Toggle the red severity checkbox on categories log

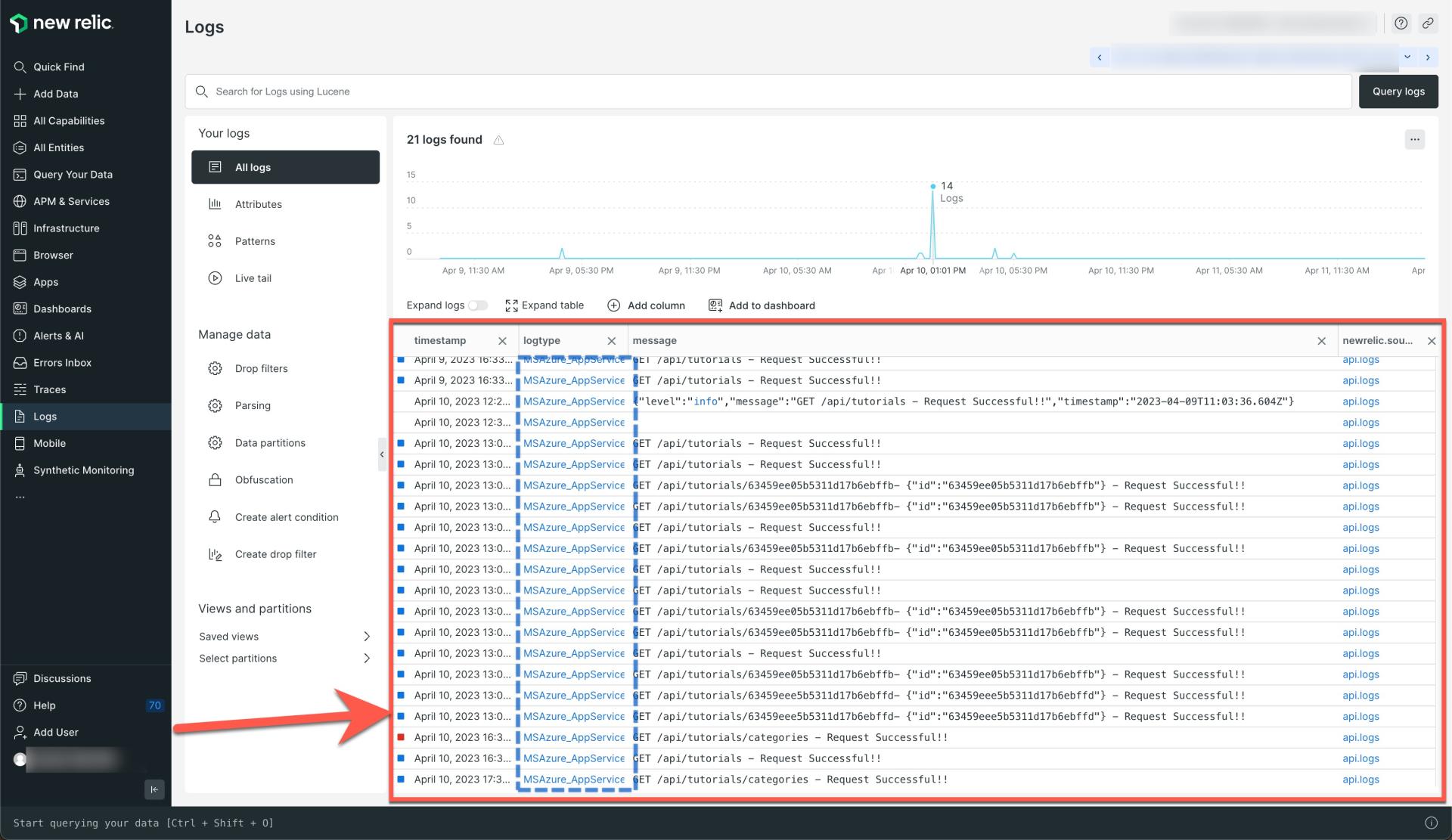click(x=401, y=736)
